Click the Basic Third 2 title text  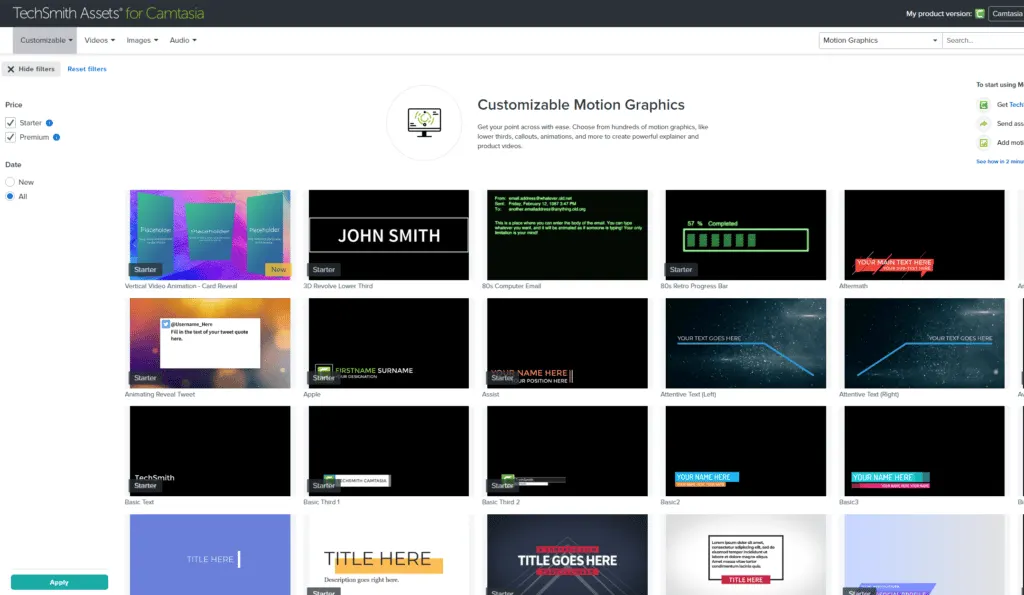pyautogui.click(x=501, y=502)
